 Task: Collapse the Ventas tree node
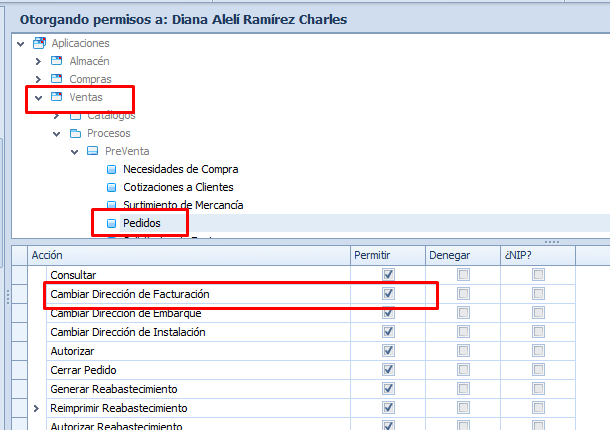point(38,97)
